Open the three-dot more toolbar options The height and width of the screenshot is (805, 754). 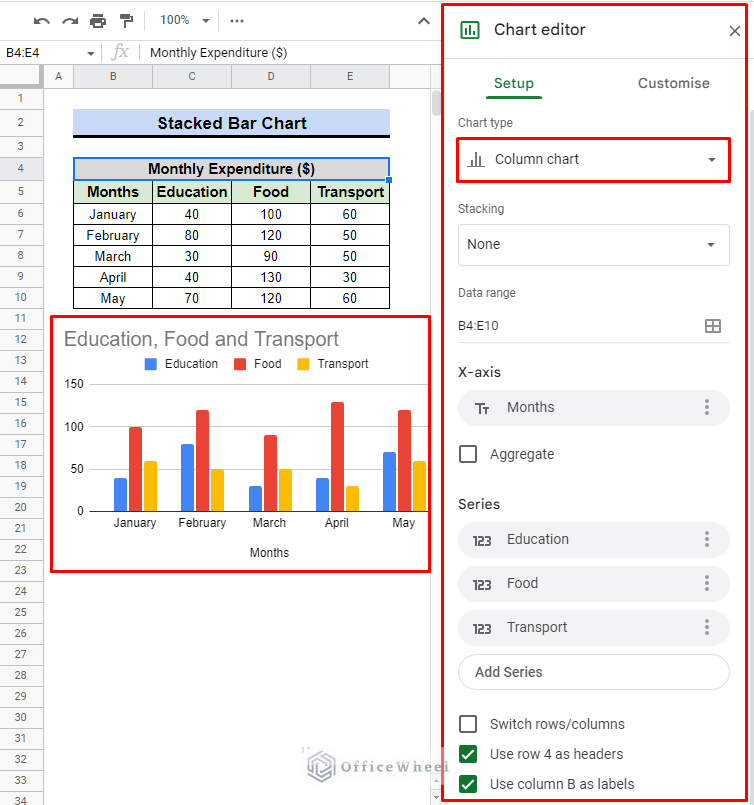[x=237, y=20]
